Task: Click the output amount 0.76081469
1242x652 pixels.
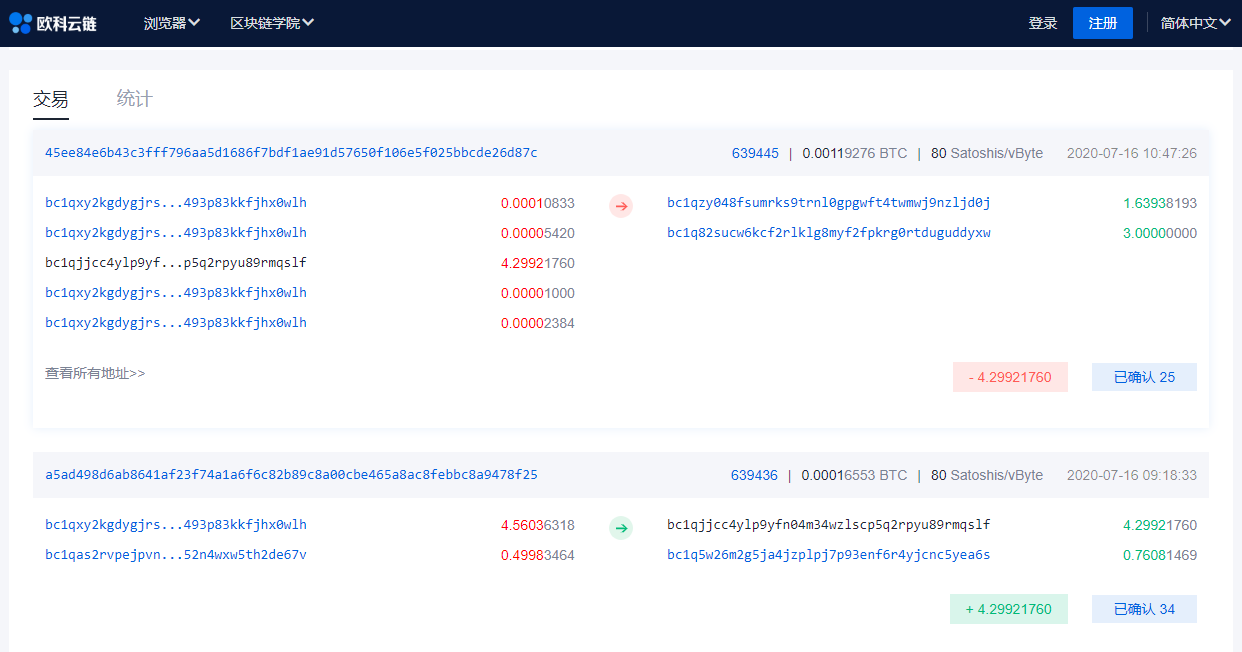Action: (x=1160, y=555)
